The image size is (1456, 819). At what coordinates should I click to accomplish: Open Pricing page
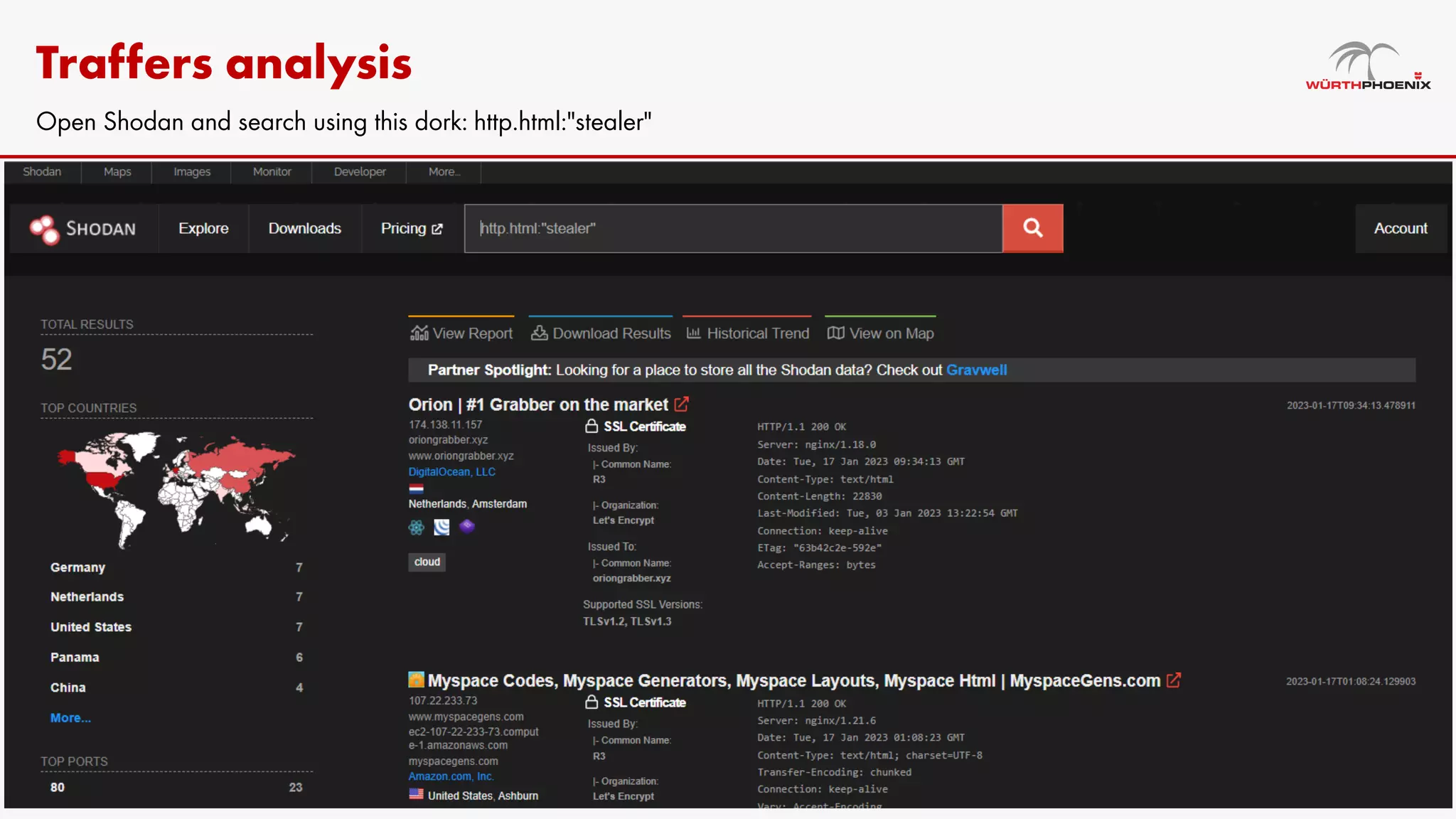pyautogui.click(x=412, y=228)
